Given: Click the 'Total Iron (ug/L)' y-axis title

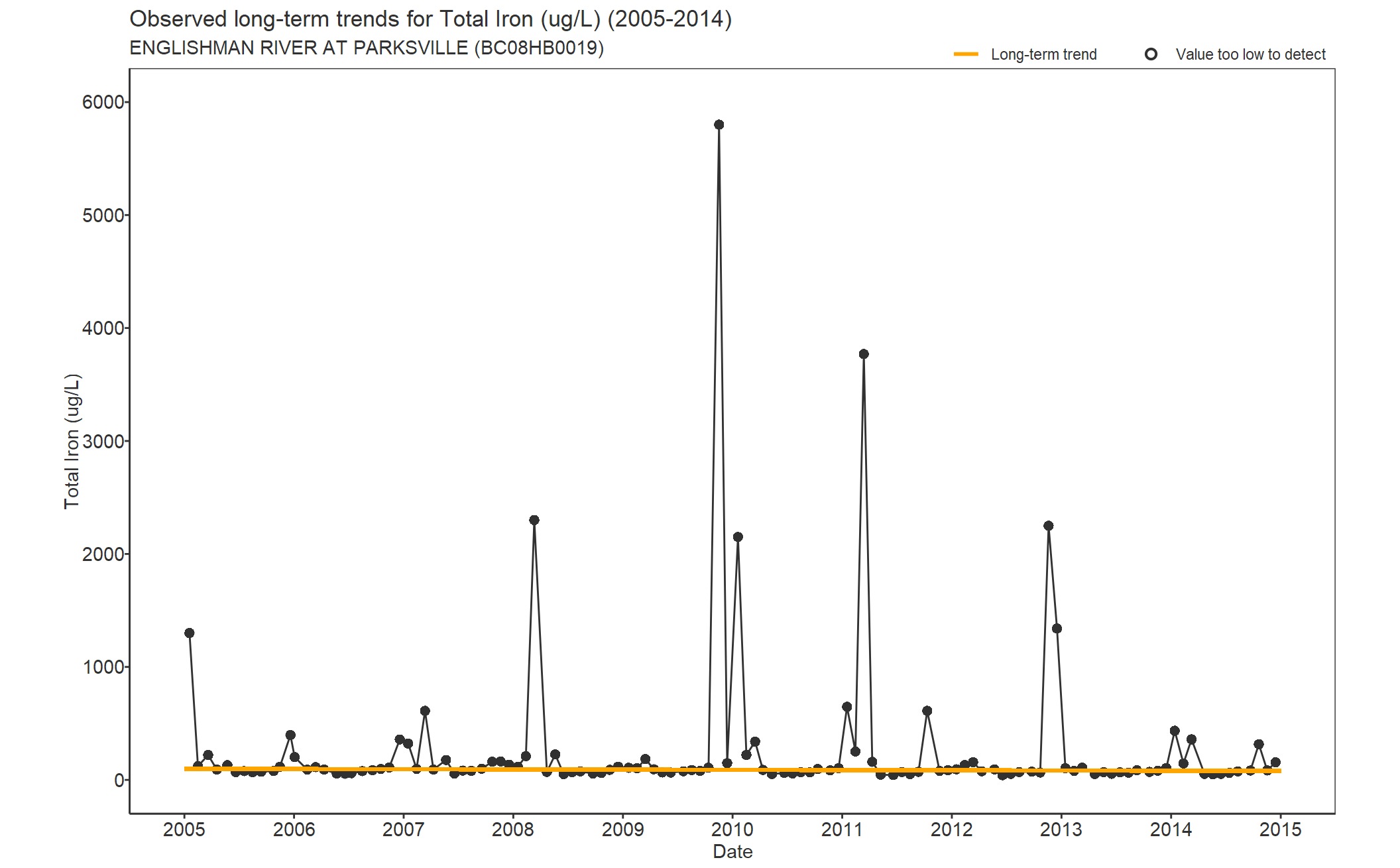Looking at the screenshot, I should coord(72,442).
